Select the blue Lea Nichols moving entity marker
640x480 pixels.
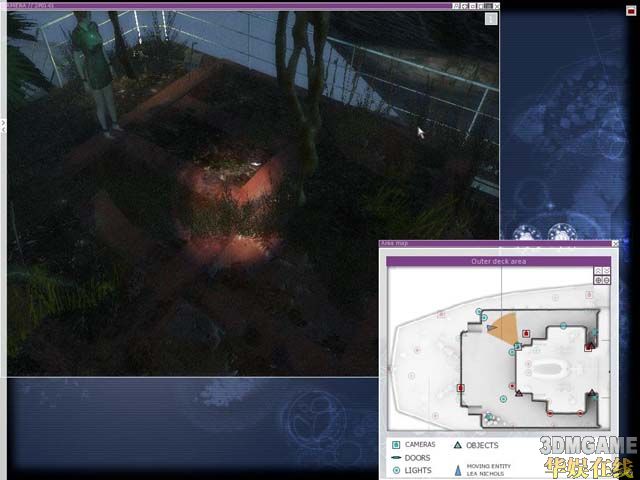pos(491,327)
